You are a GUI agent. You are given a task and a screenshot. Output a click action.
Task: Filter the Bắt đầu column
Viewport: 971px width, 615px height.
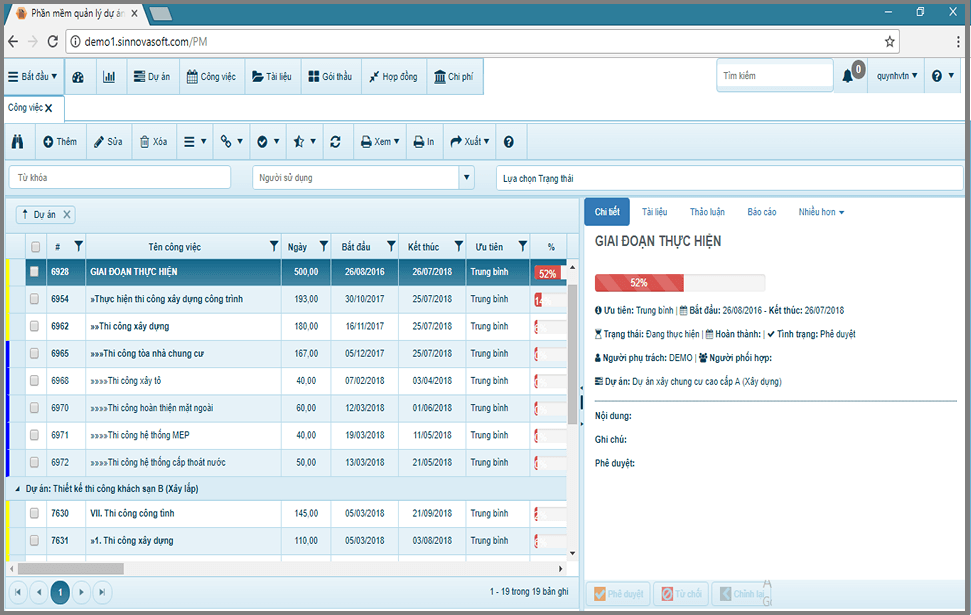coord(391,246)
